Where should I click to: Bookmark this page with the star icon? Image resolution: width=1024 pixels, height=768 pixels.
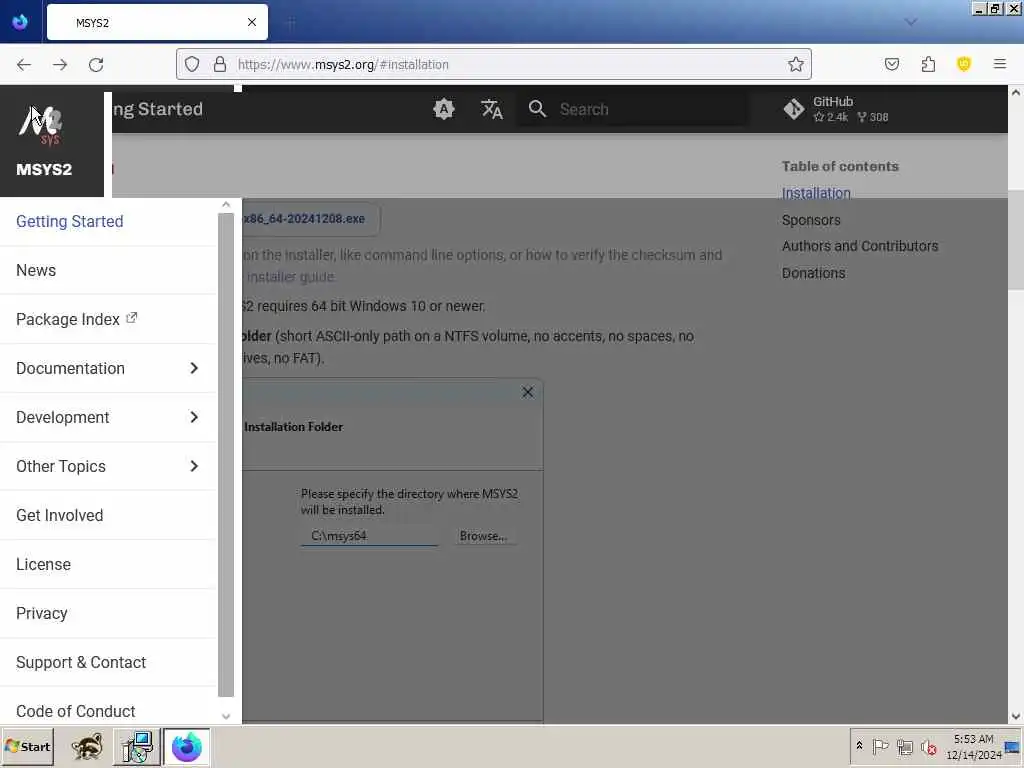(795, 64)
